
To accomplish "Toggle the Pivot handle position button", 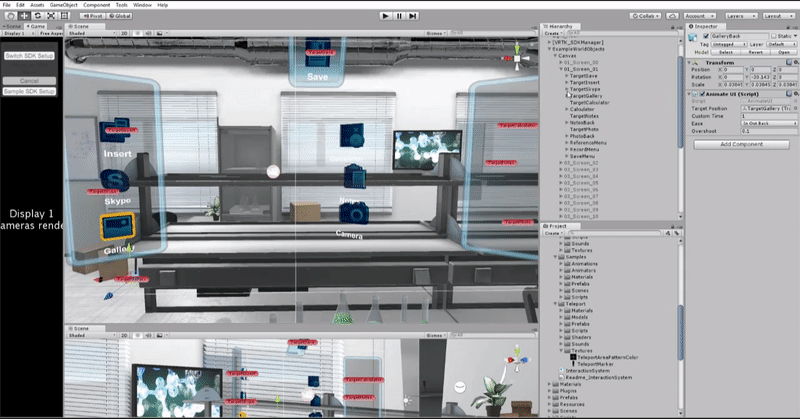I will (x=93, y=16).
